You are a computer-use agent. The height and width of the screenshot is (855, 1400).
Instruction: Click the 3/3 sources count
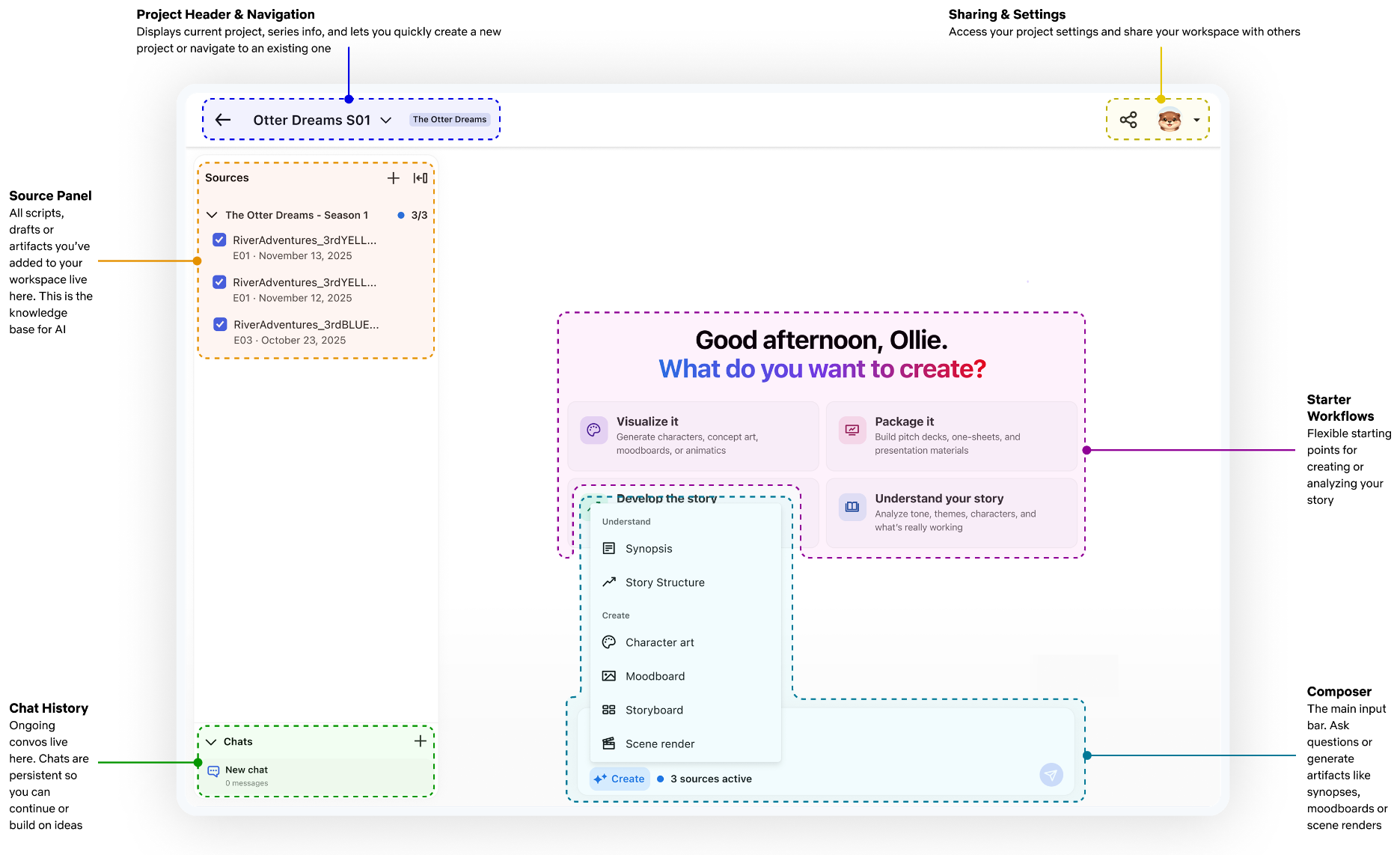419,215
